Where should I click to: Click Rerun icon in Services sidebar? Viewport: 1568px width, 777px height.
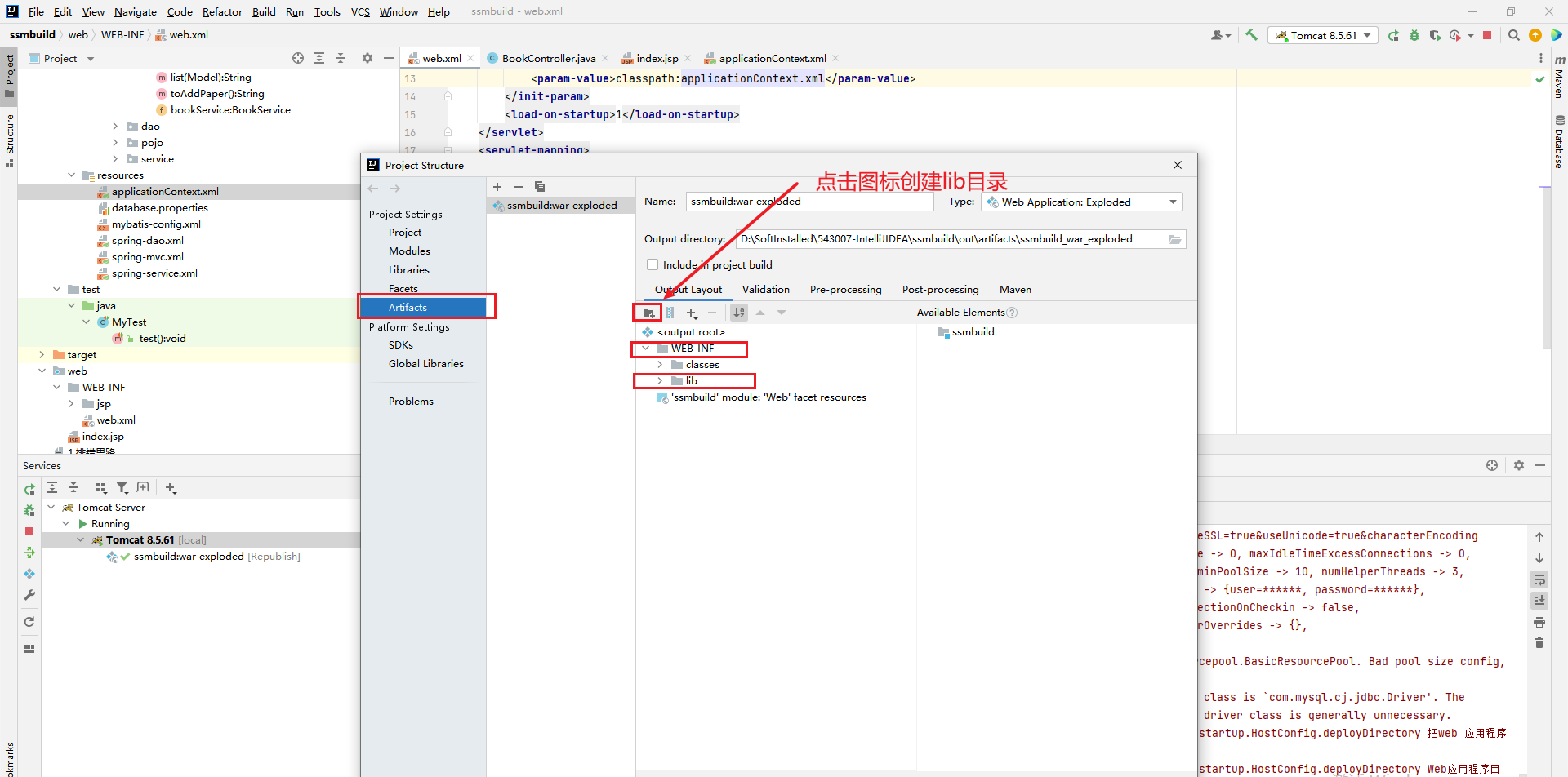point(29,489)
